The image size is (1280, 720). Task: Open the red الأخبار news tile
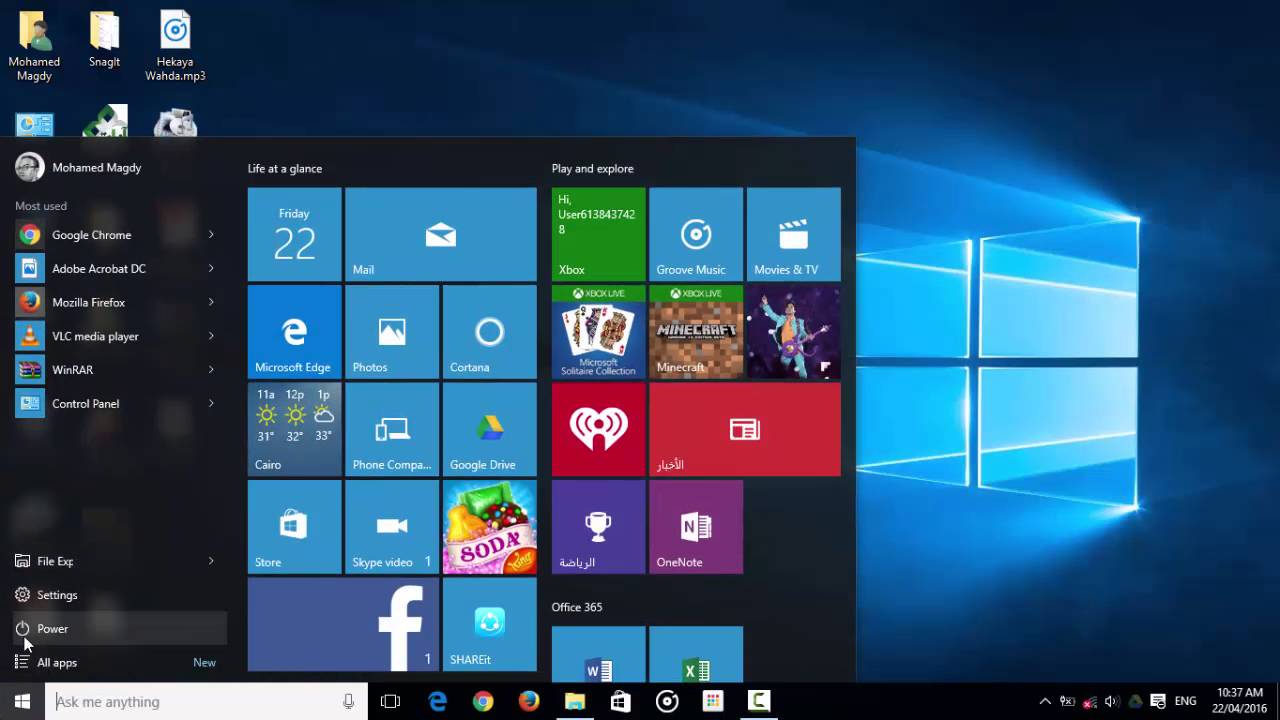pyautogui.click(x=745, y=429)
